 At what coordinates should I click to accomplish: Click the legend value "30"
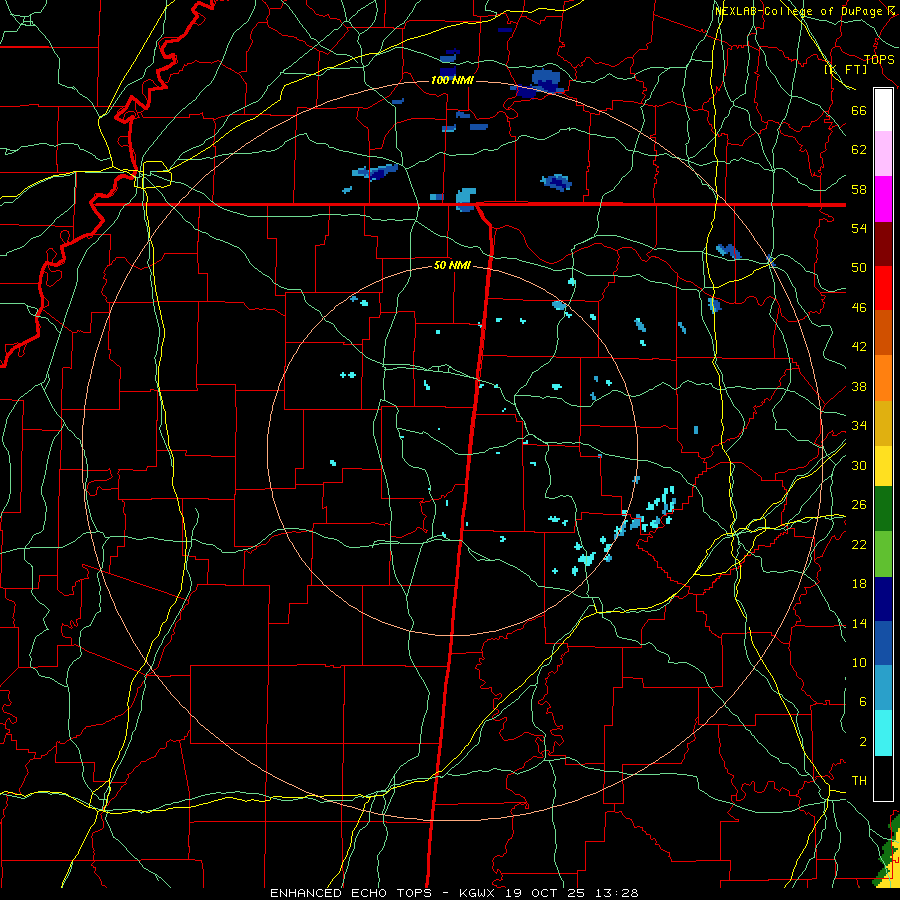859,465
